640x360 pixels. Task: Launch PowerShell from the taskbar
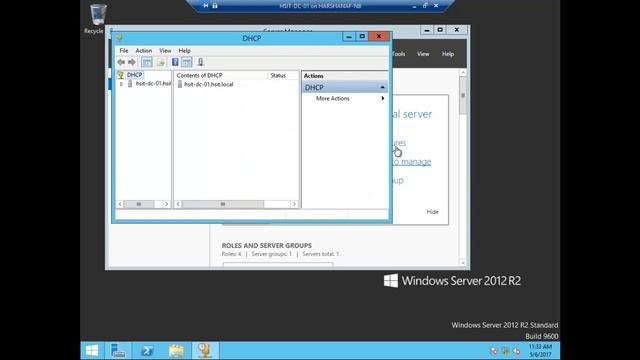[x=147, y=351]
